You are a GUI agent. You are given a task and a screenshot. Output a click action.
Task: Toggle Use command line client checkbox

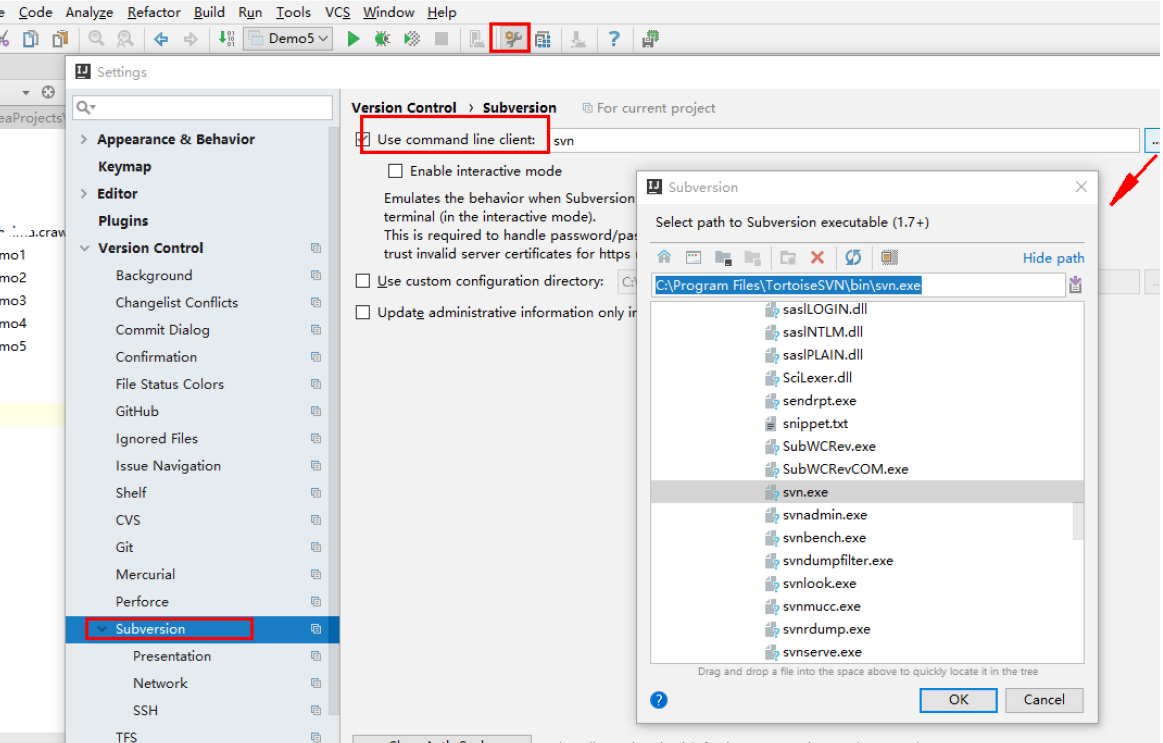coord(363,139)
